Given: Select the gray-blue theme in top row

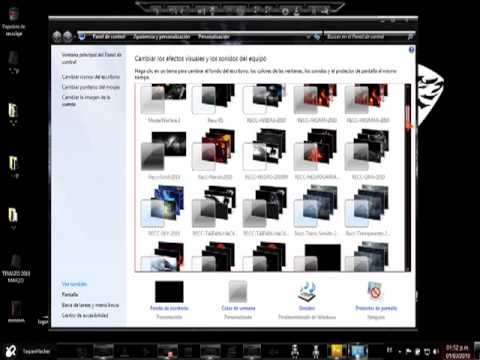Looking at the screenshot, I should click(266, 103).
